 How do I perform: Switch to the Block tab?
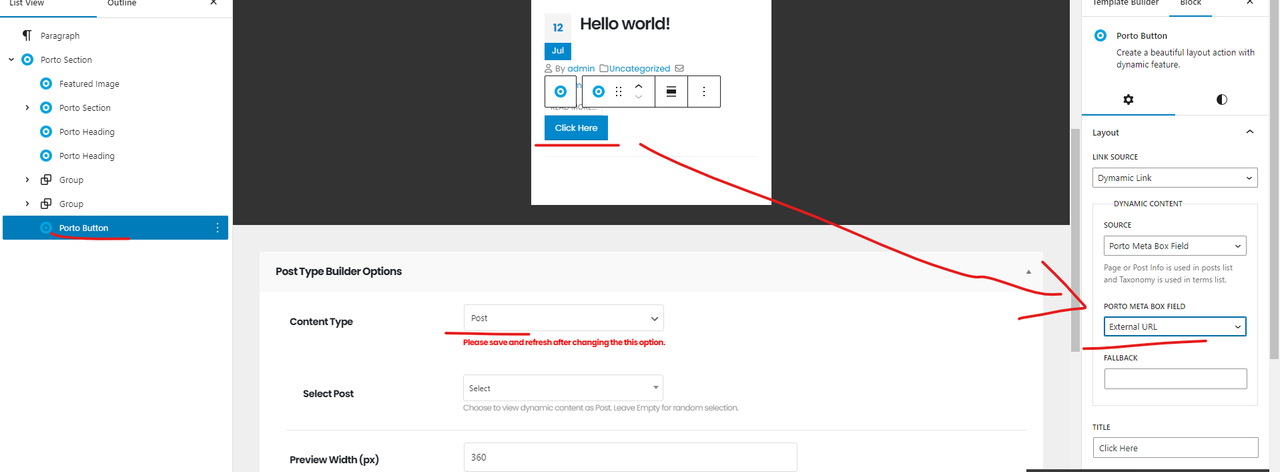coord(1191,4)
